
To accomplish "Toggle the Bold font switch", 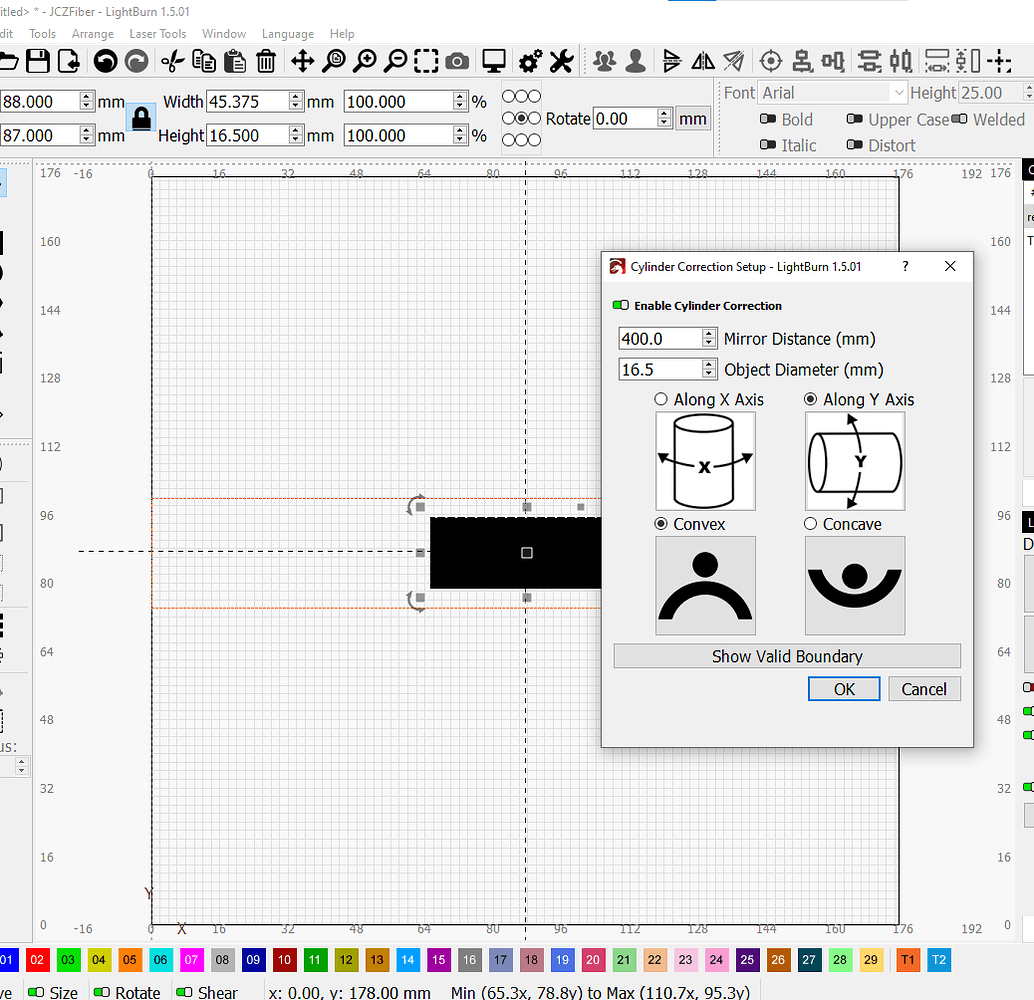I will pos(768,119).
